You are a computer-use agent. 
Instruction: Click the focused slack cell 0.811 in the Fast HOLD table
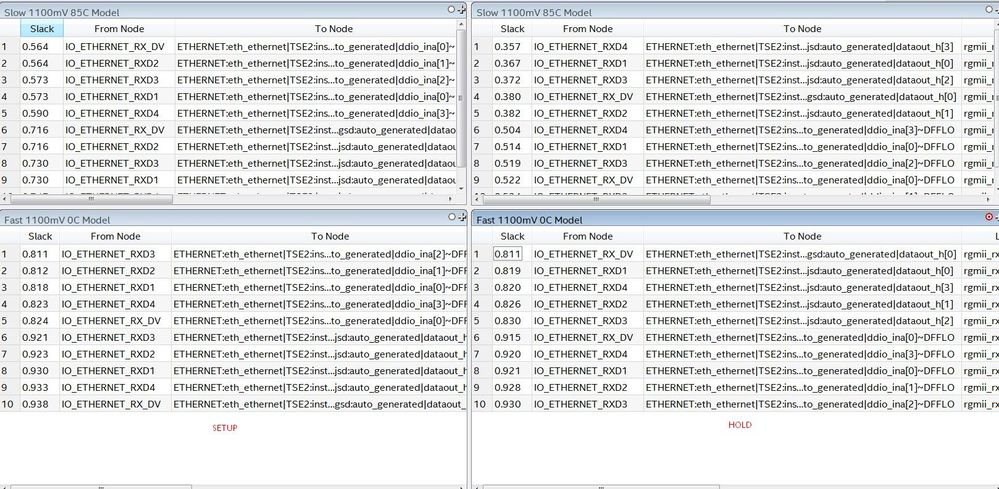click(x=512, y=254)
